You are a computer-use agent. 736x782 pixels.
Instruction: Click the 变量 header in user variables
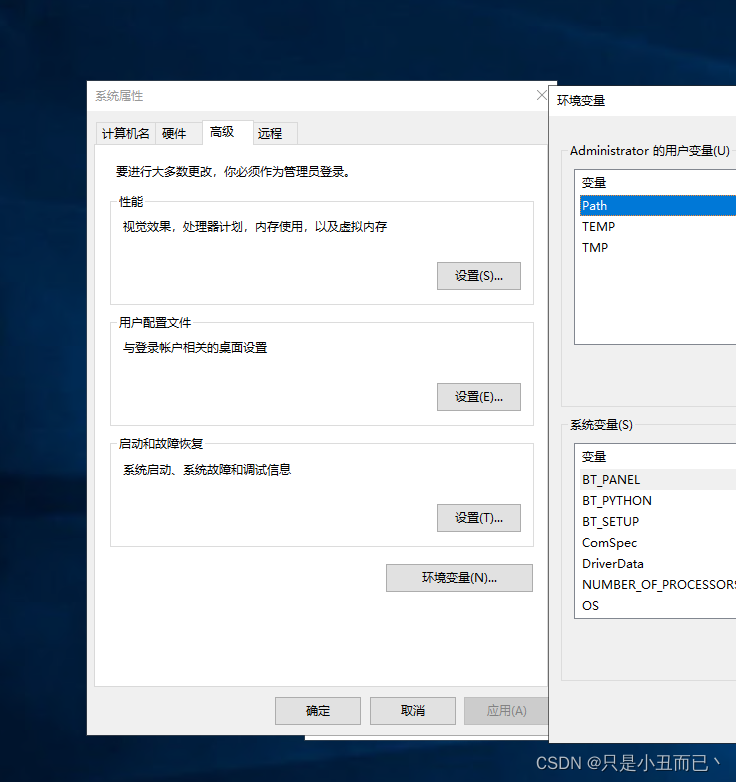click(x=593, y=183)
